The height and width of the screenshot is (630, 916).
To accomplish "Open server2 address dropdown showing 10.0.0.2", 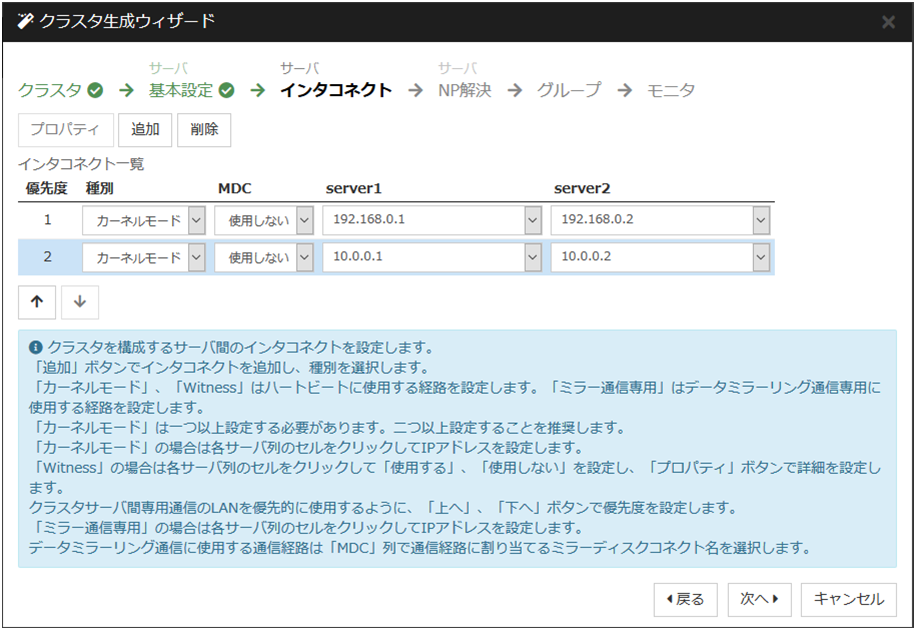I will 761,257.
